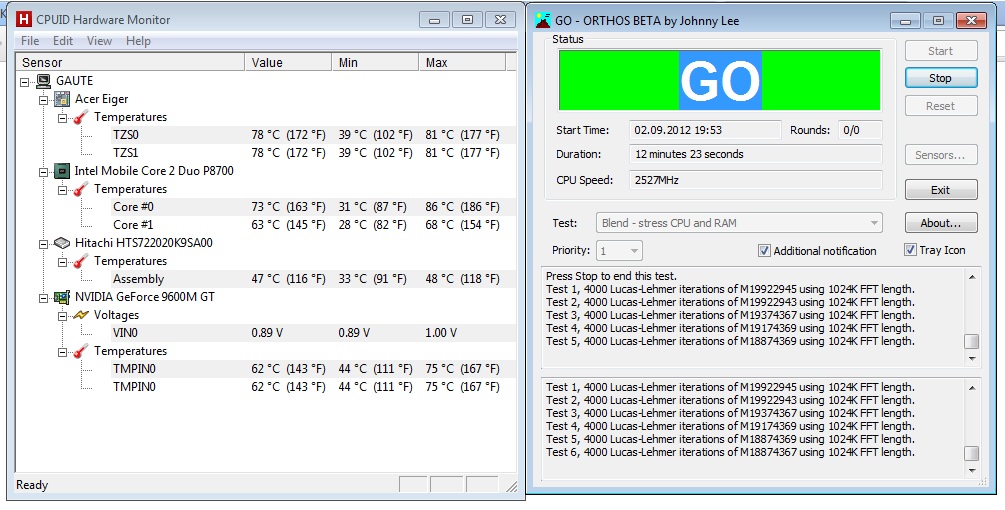The width and height of the screenshot is (1005, 510).
Task: Click the Exit button
Action: pos(941,190)
